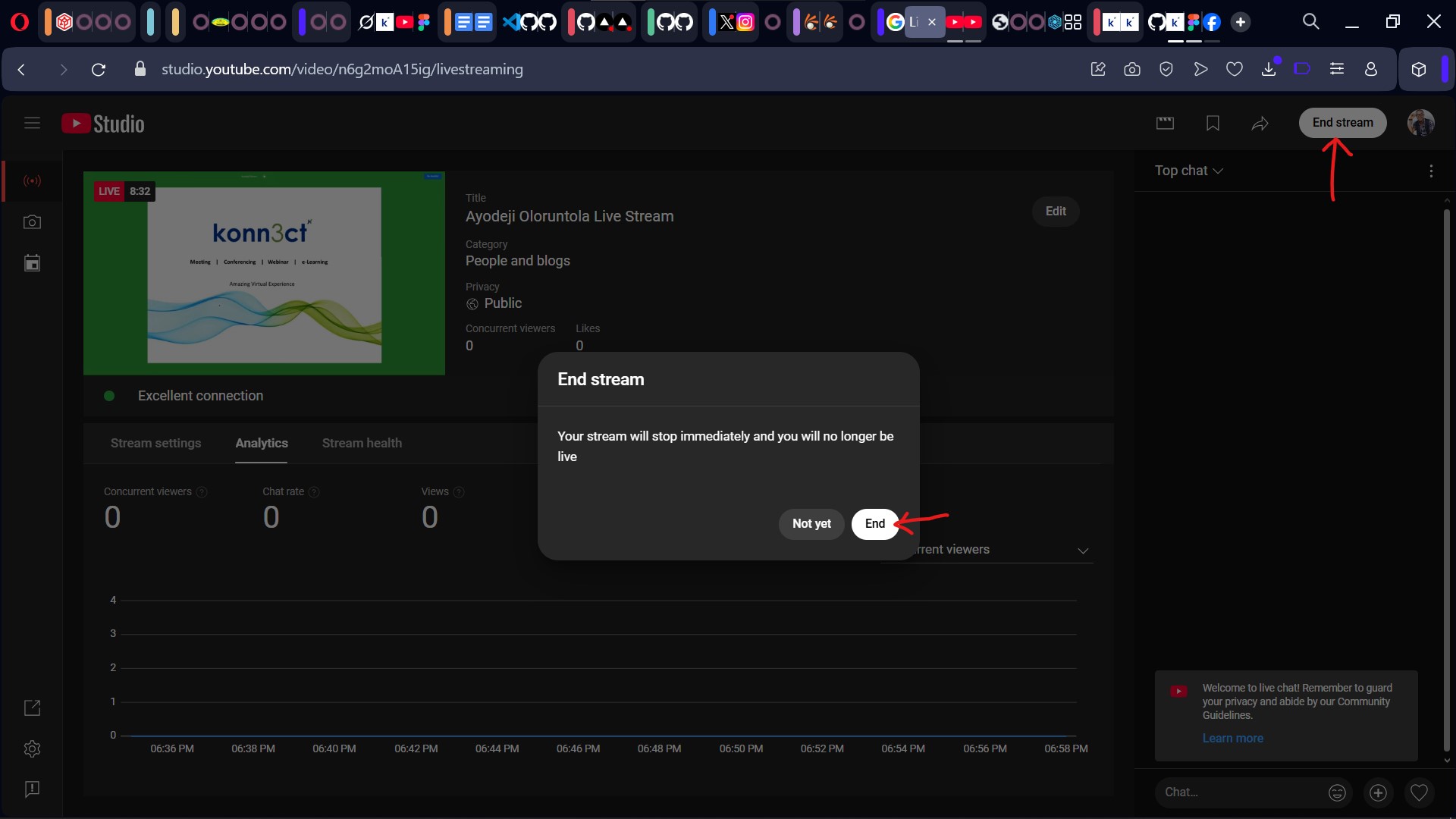Click the send feedback sidebar icon
1456x819 pixels.
pyautogui.click(x=32, y=789)
